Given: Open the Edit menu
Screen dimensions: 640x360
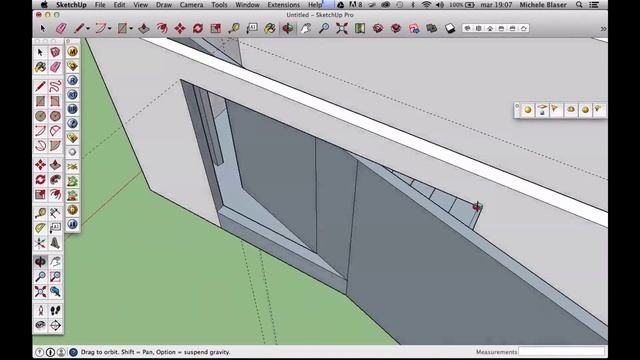Looking at the screenshot, I should tap(119, 5).
